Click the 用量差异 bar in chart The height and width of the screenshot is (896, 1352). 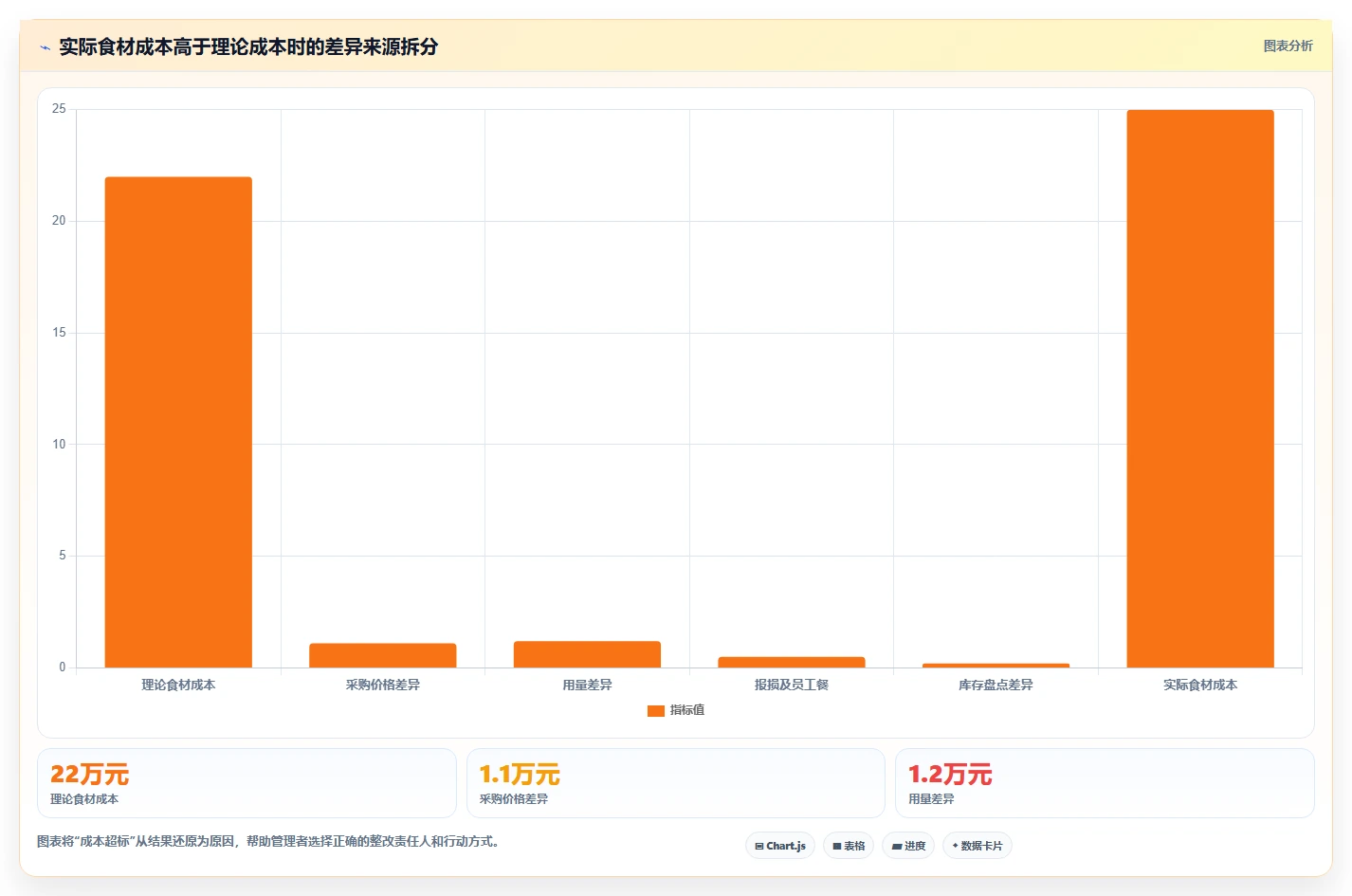point(587,654)
